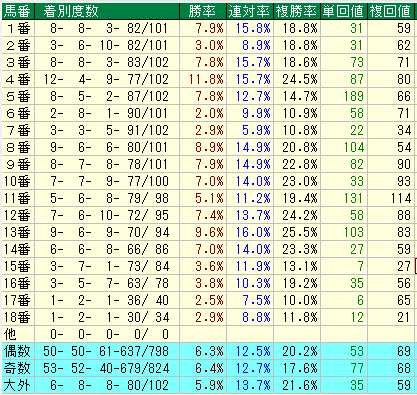
Task: Select the 3番 row label
Action: click(18, 62)
